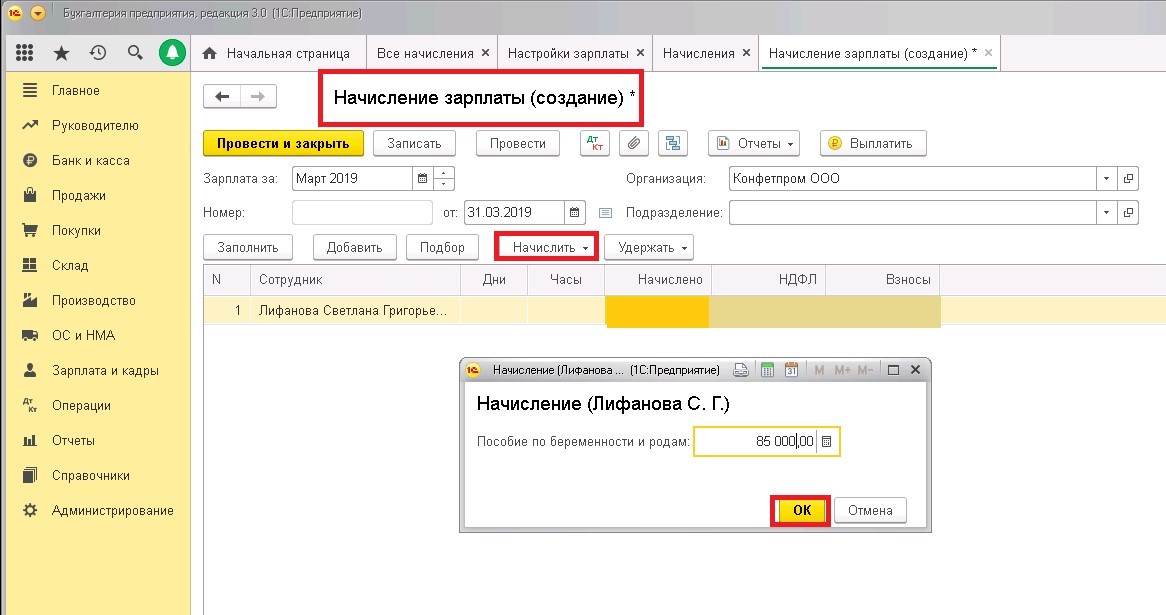Screen dimensions: 1166x615
Task: Expand the Начислить dropdown
Action: click(545, 247)
